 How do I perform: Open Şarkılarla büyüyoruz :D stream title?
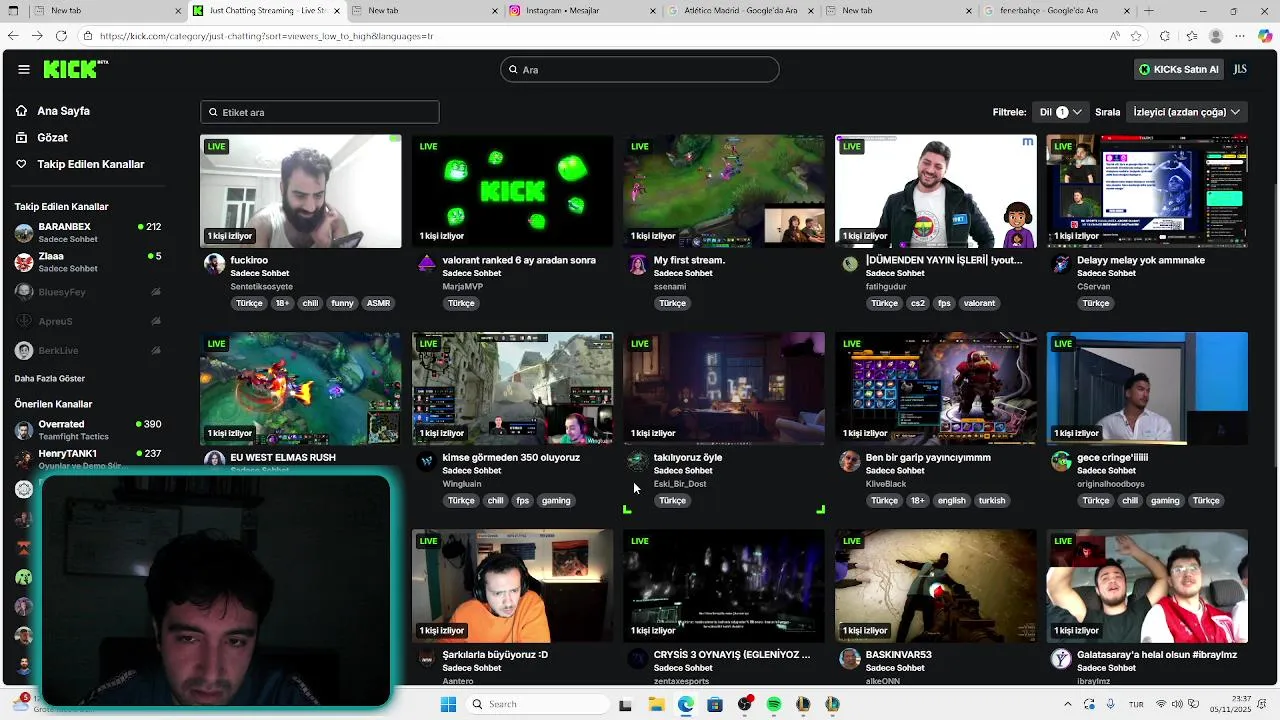(495, 654)
